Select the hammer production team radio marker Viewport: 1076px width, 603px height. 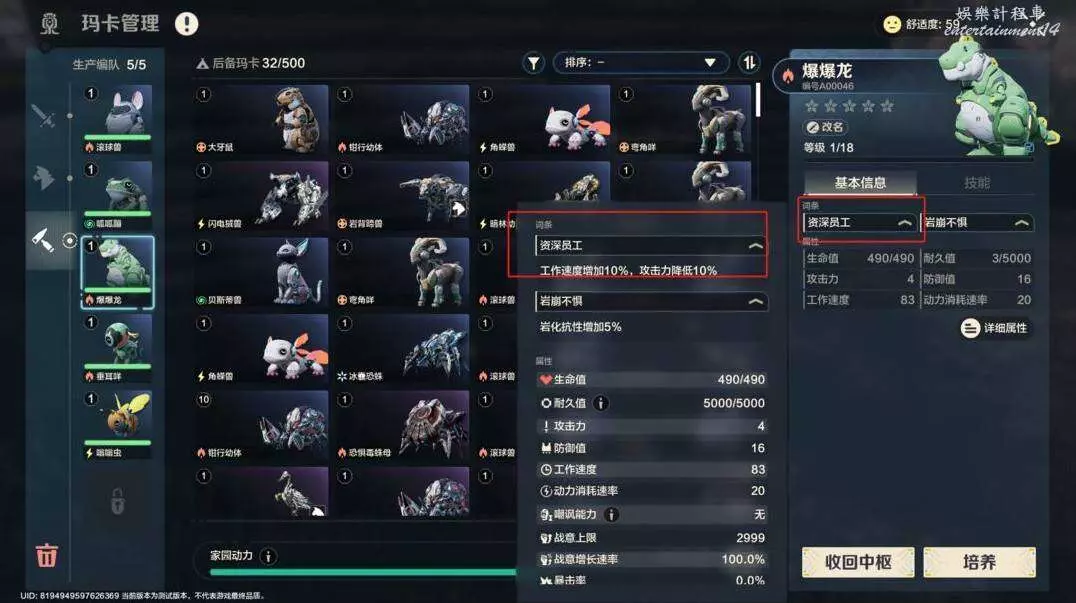coord(69,241)
